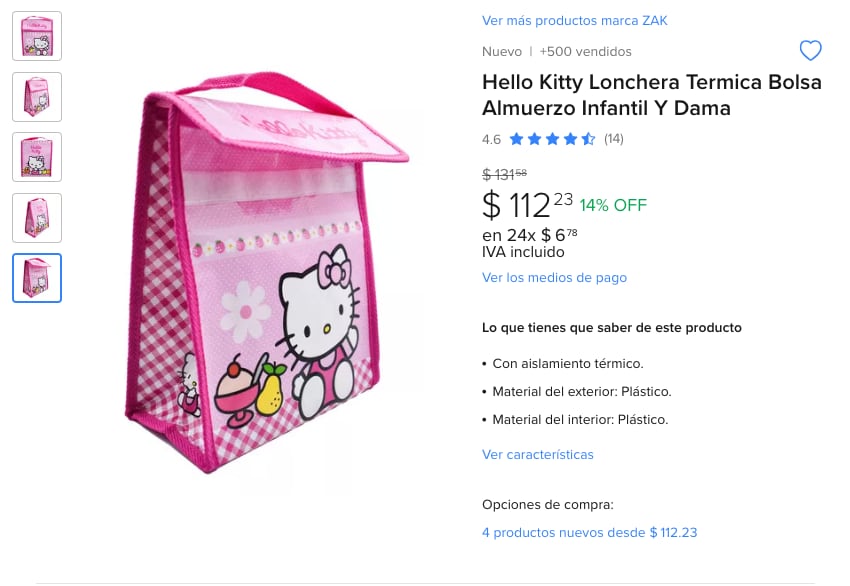The height and width of the screenshot is (586, 850).
Task: Click the current price $112.23
Action: (x=527, y=205)
